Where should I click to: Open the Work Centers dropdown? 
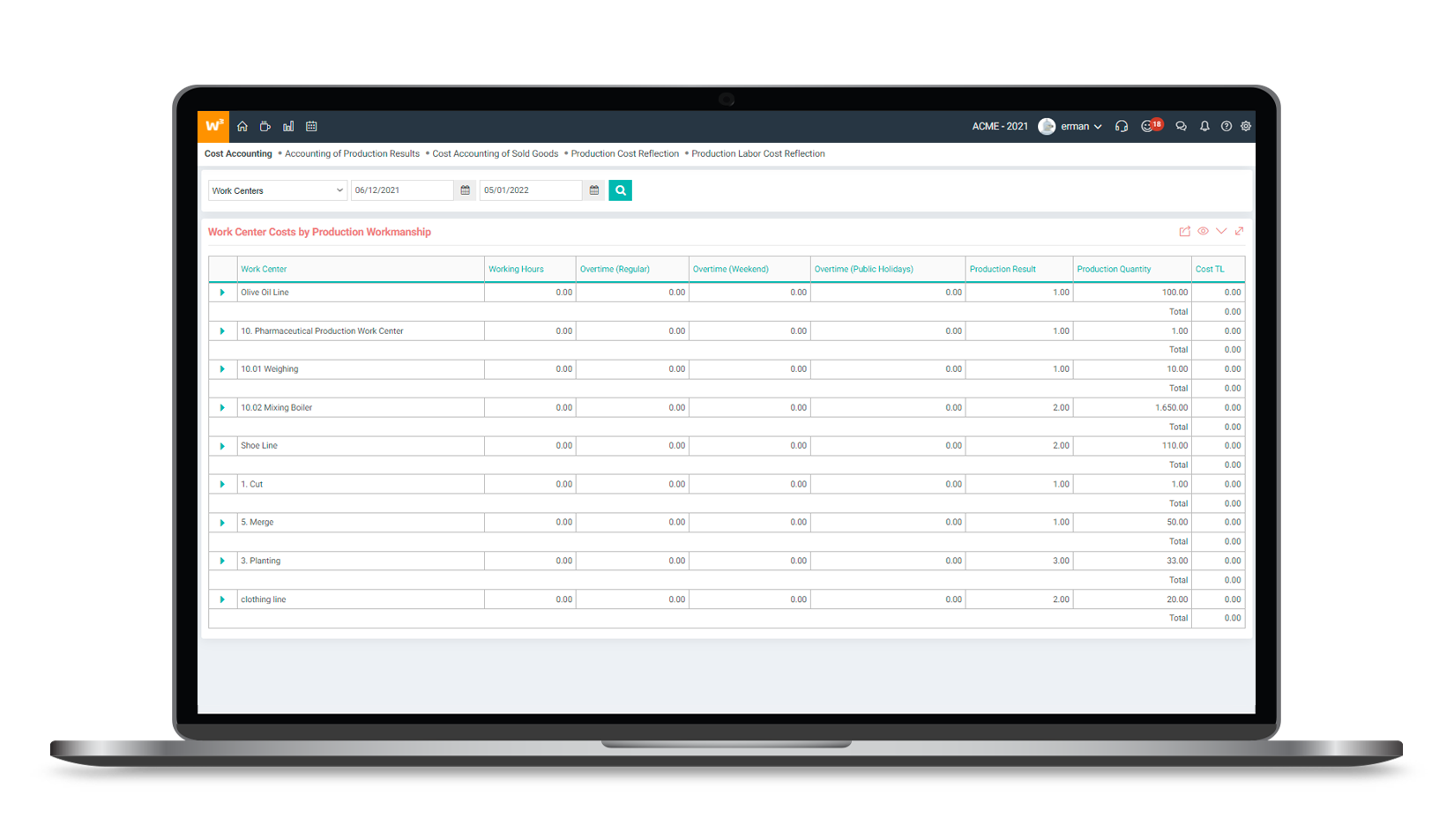277,190
